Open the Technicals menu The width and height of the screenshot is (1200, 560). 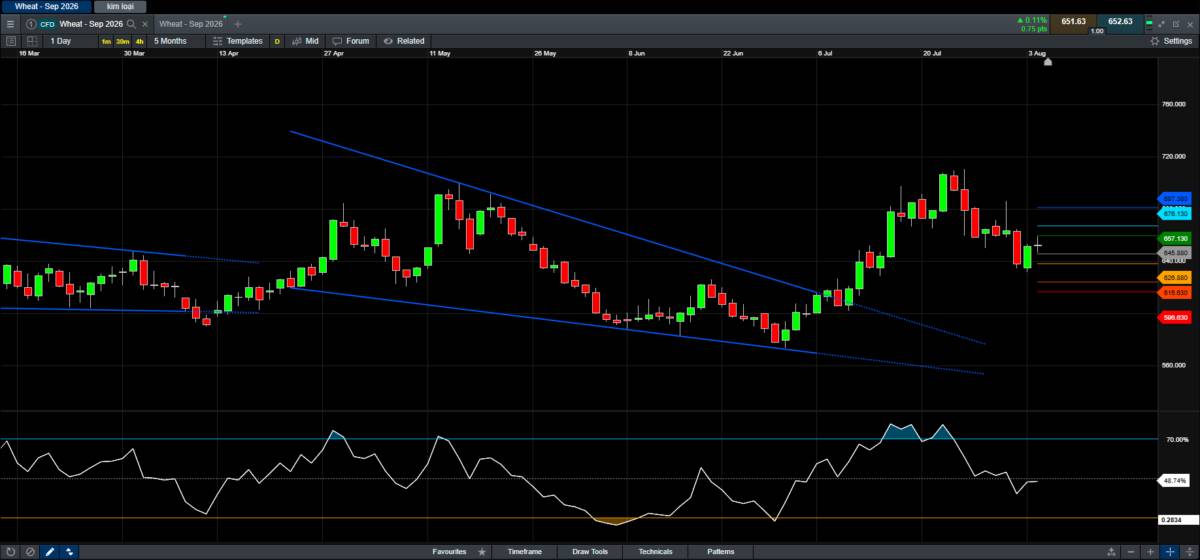point(656,551)
